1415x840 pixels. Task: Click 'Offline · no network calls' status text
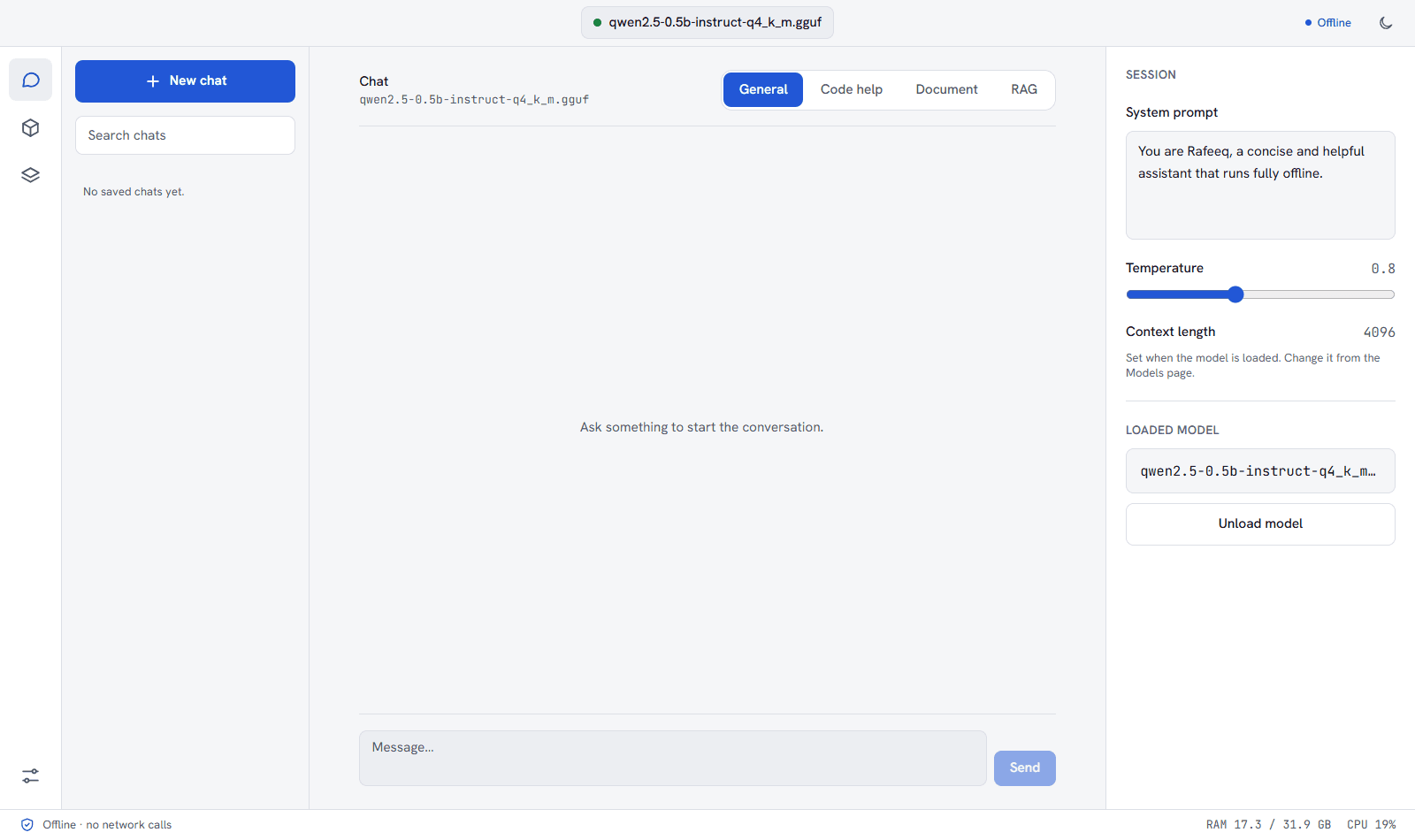pos(107,825)
